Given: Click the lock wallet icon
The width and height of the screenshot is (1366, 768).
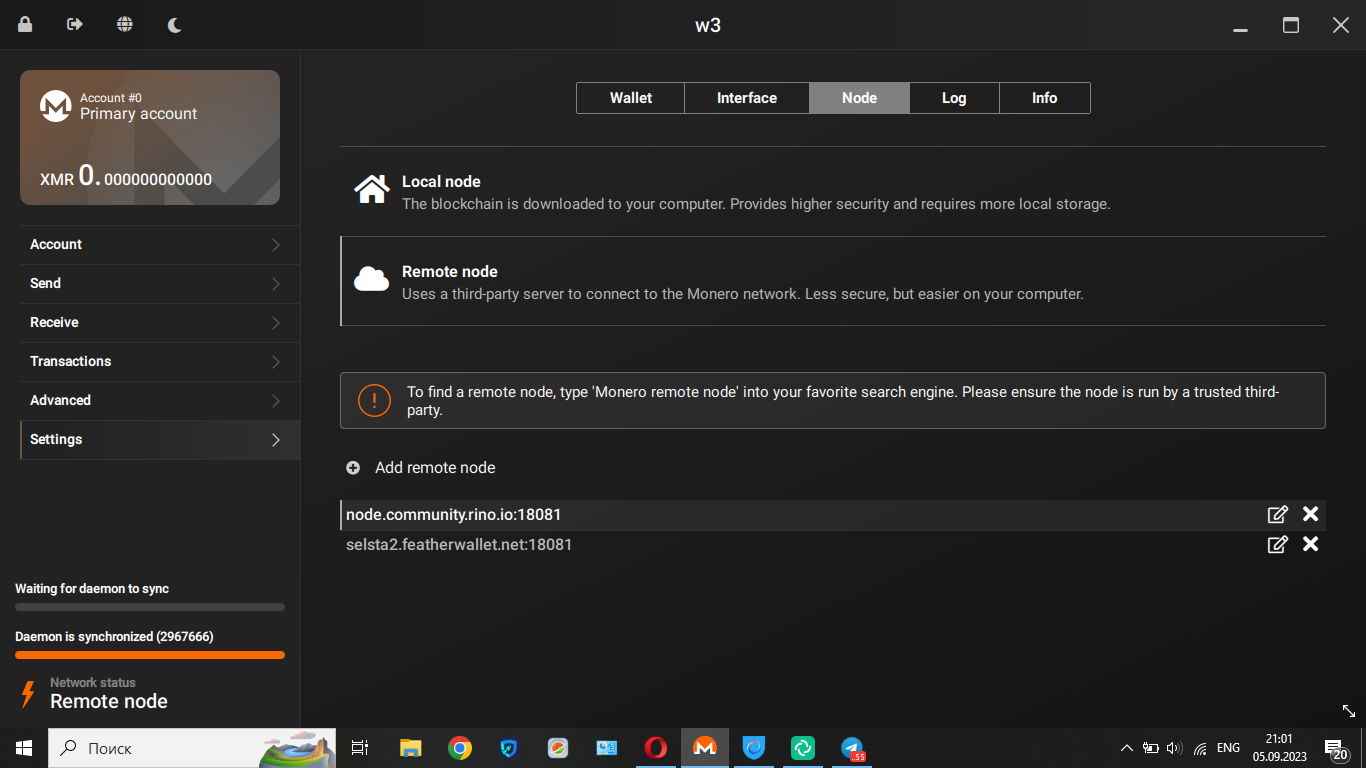Looking at the screenshot, I should click(25, 25).
